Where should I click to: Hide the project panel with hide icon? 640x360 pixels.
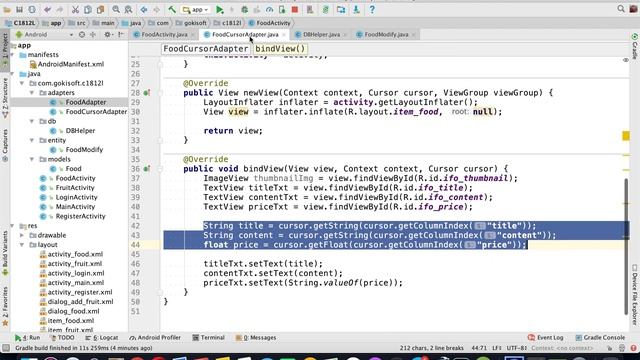[x=121, y=35]
